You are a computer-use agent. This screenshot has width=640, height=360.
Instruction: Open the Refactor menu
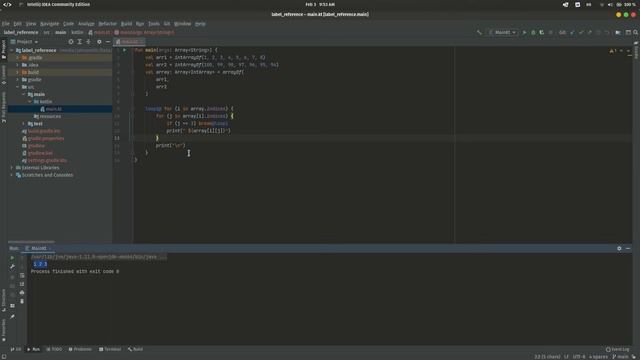click(x=107, y=24)
